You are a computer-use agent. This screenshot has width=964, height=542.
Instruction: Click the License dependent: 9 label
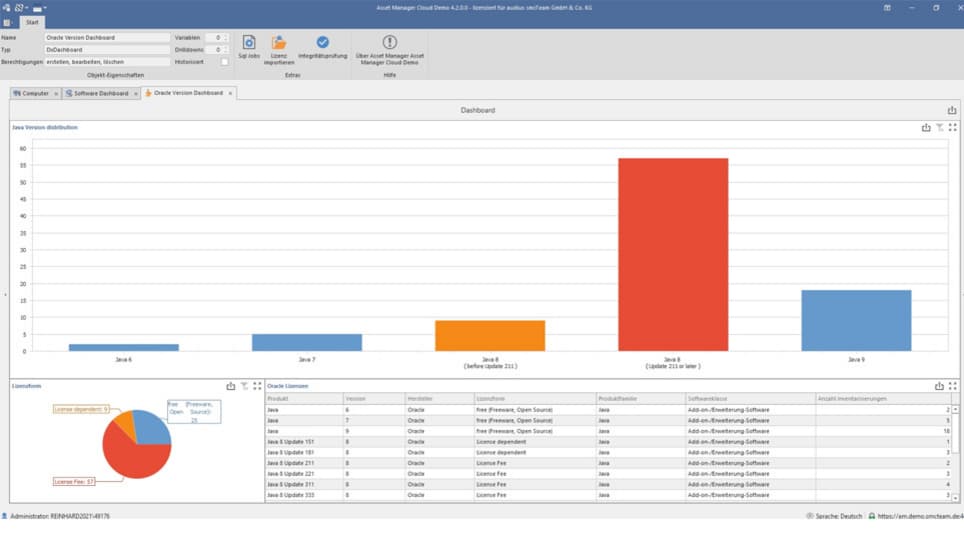click(81, 409)
